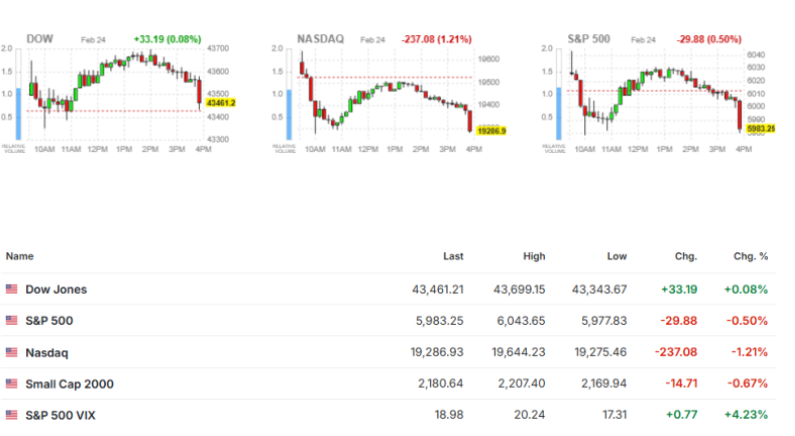Viewport: 795px width, 436px height.
Task: Click highlighted NASDAQ price 19286.9
Action: (x=491, y=131)
